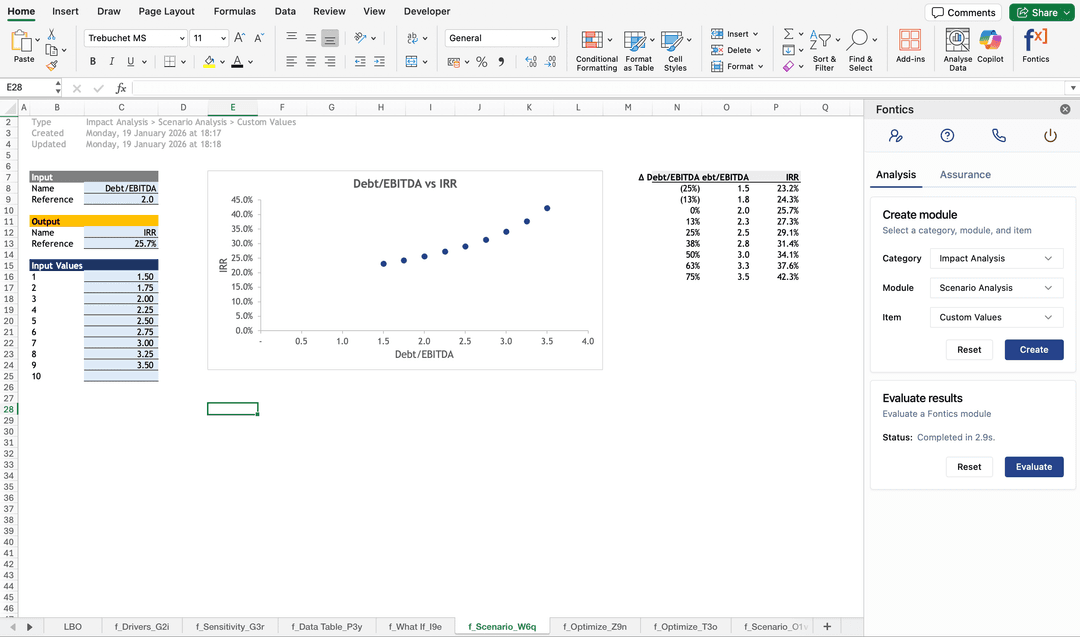Screen dimensions: 1080x637
Task: Open Sort & Filter
Action: point(824,51)
